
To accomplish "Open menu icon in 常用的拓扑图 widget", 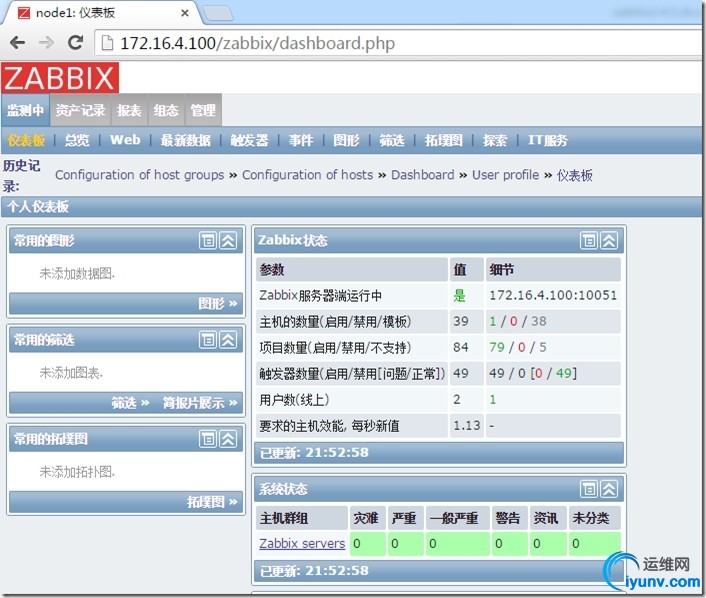I will pyautogui.click(x=208, y=439).
